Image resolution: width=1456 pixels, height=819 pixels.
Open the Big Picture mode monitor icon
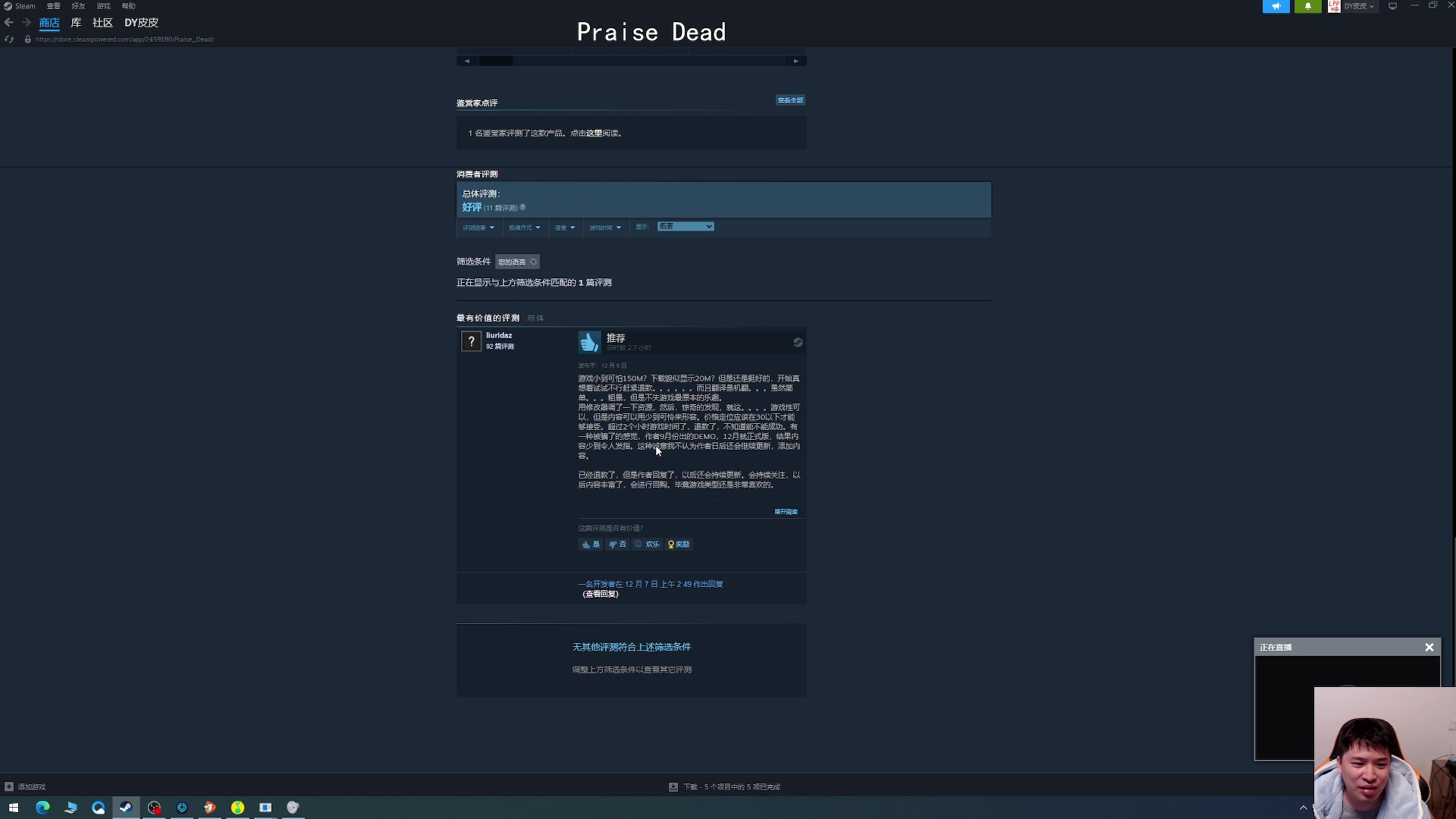tap(1393, 6)
